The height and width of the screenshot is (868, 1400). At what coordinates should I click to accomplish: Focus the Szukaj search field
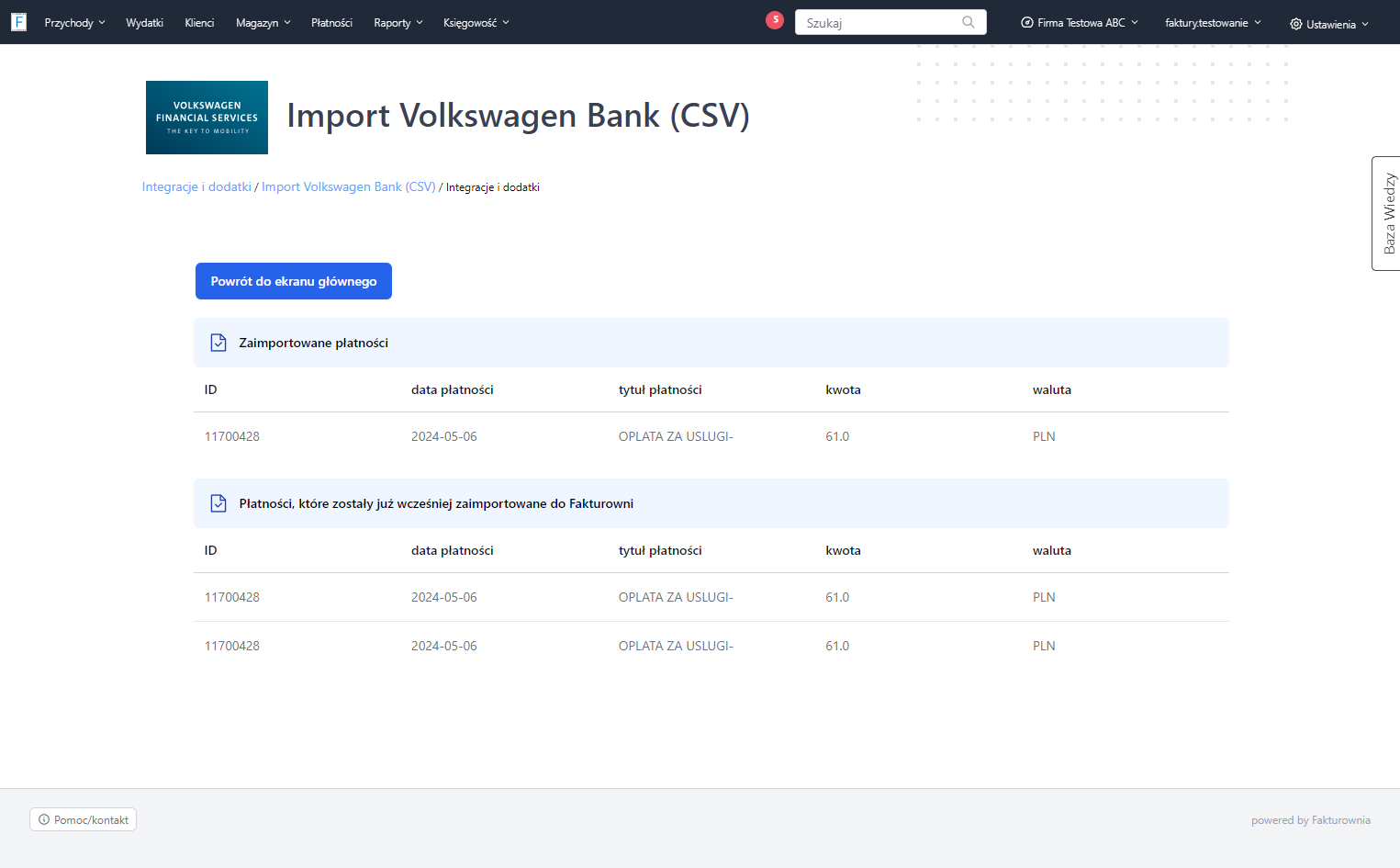click(x=890, y=22)
